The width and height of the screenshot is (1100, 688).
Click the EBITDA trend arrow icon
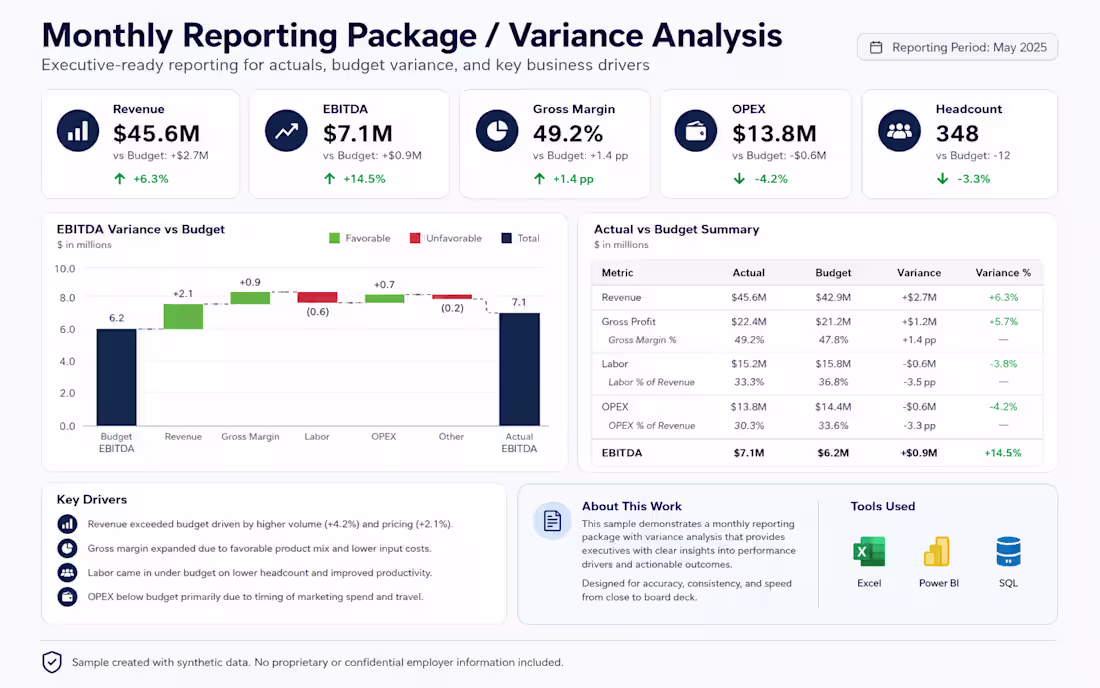(286, 130)
